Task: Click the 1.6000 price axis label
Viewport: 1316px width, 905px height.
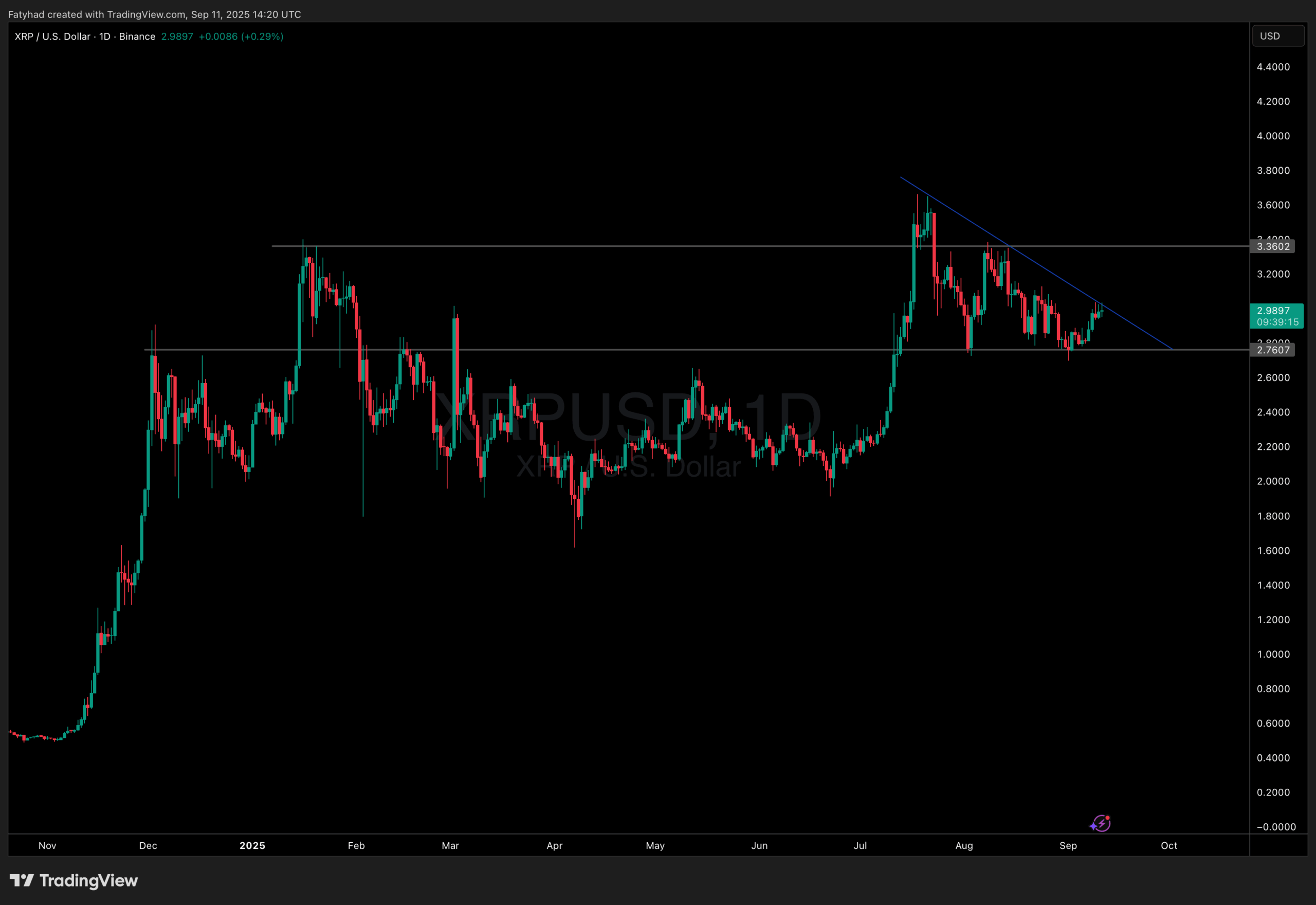Action: pyautogui.click(x=1273, y=551)
